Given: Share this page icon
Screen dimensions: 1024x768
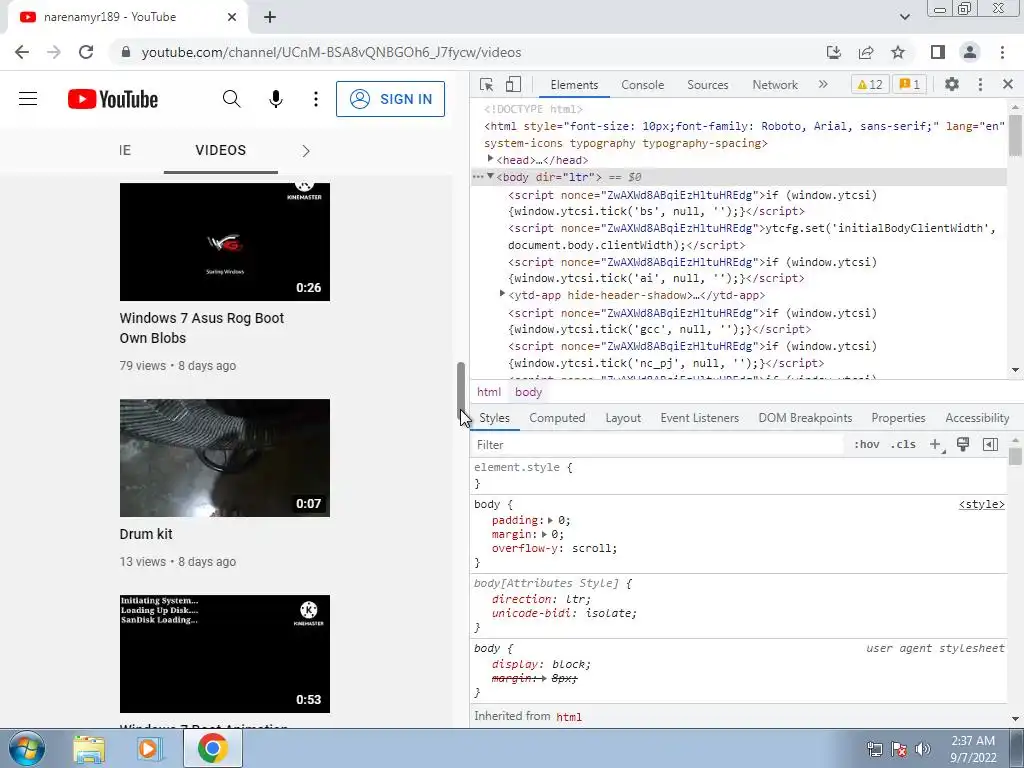Looking at the screenshot, I should [x=866, y=52].
